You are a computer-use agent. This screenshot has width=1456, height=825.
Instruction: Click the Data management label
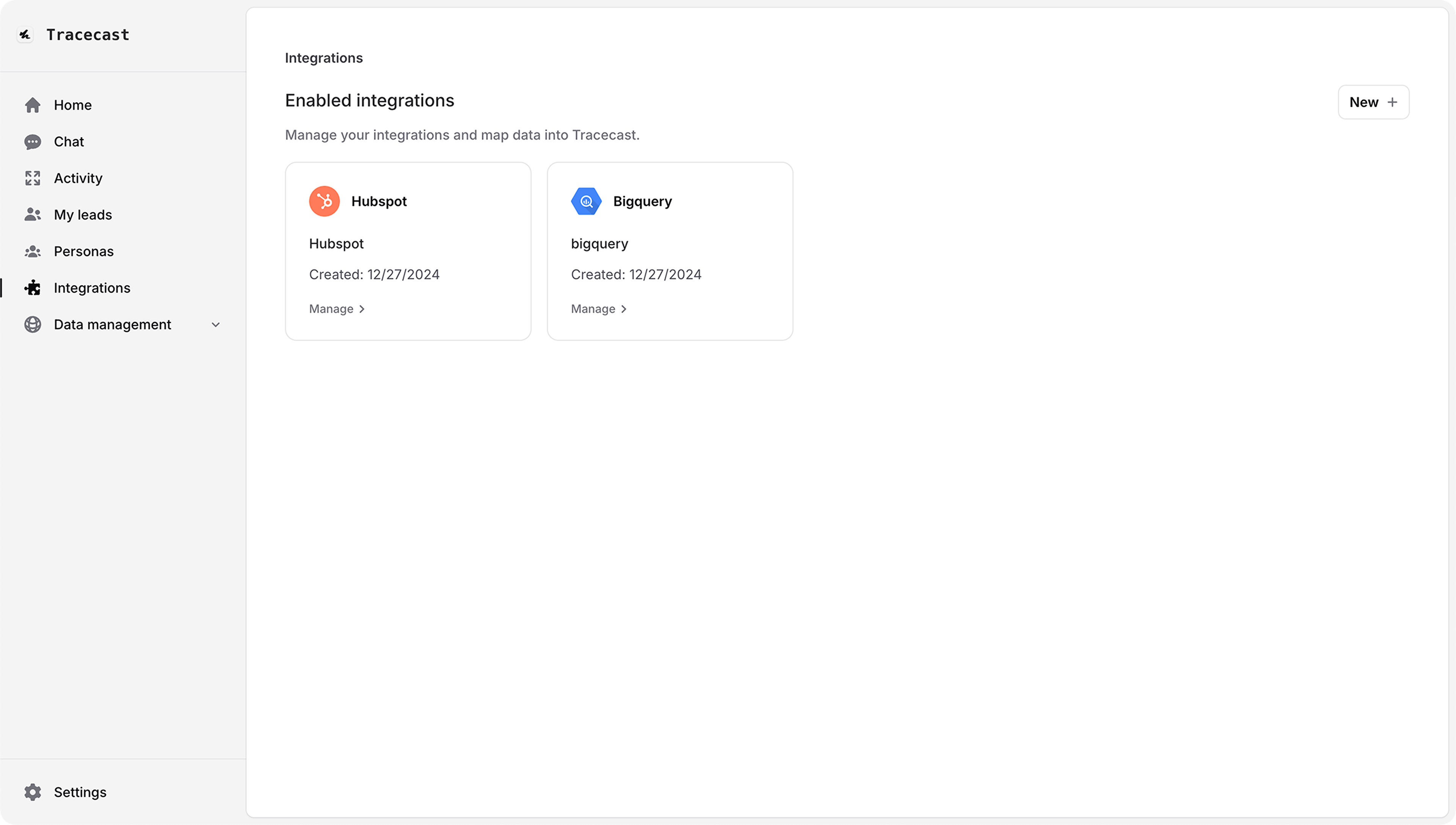pos(112,325)
